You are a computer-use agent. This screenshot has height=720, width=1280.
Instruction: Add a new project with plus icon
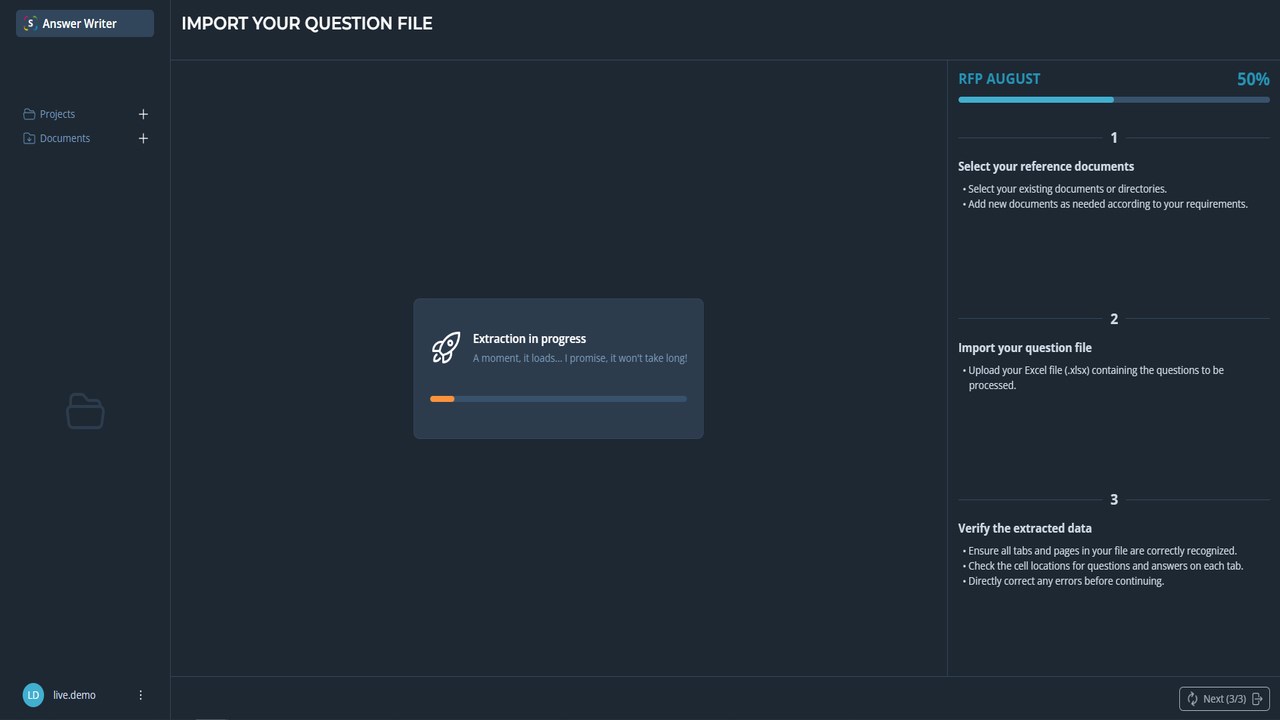point(143,114)
